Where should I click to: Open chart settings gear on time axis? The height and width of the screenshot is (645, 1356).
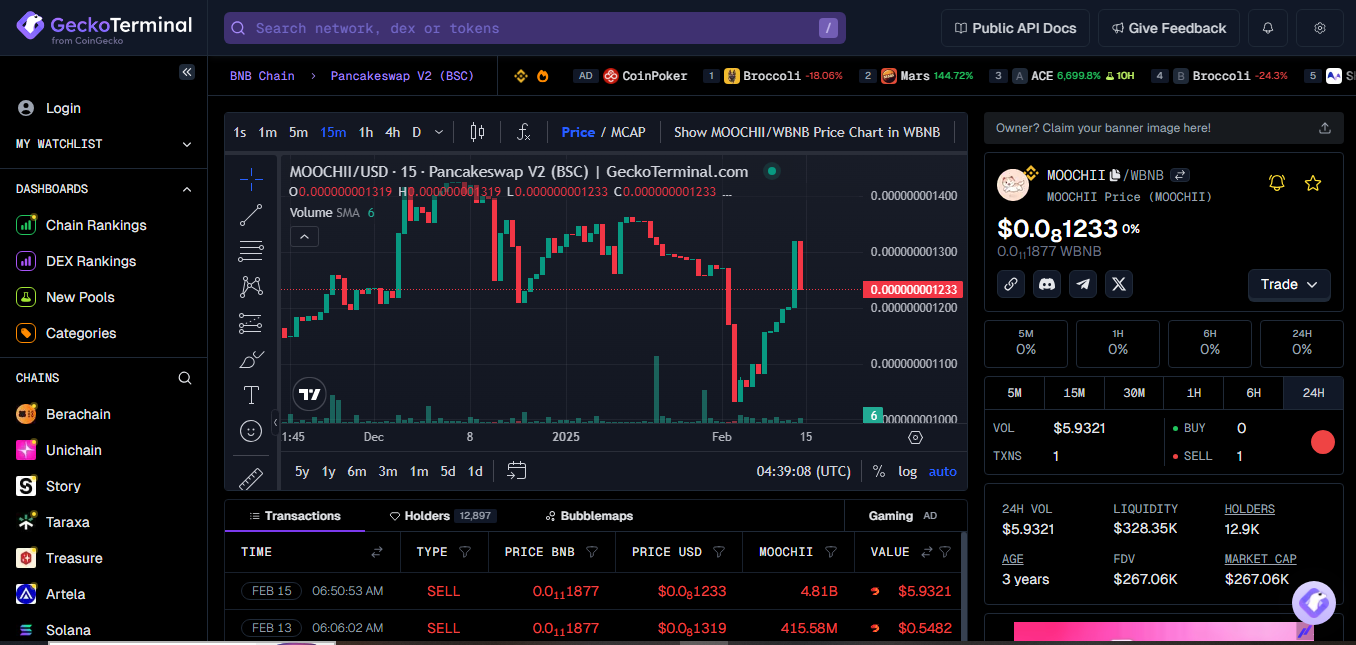pos(915,437)
